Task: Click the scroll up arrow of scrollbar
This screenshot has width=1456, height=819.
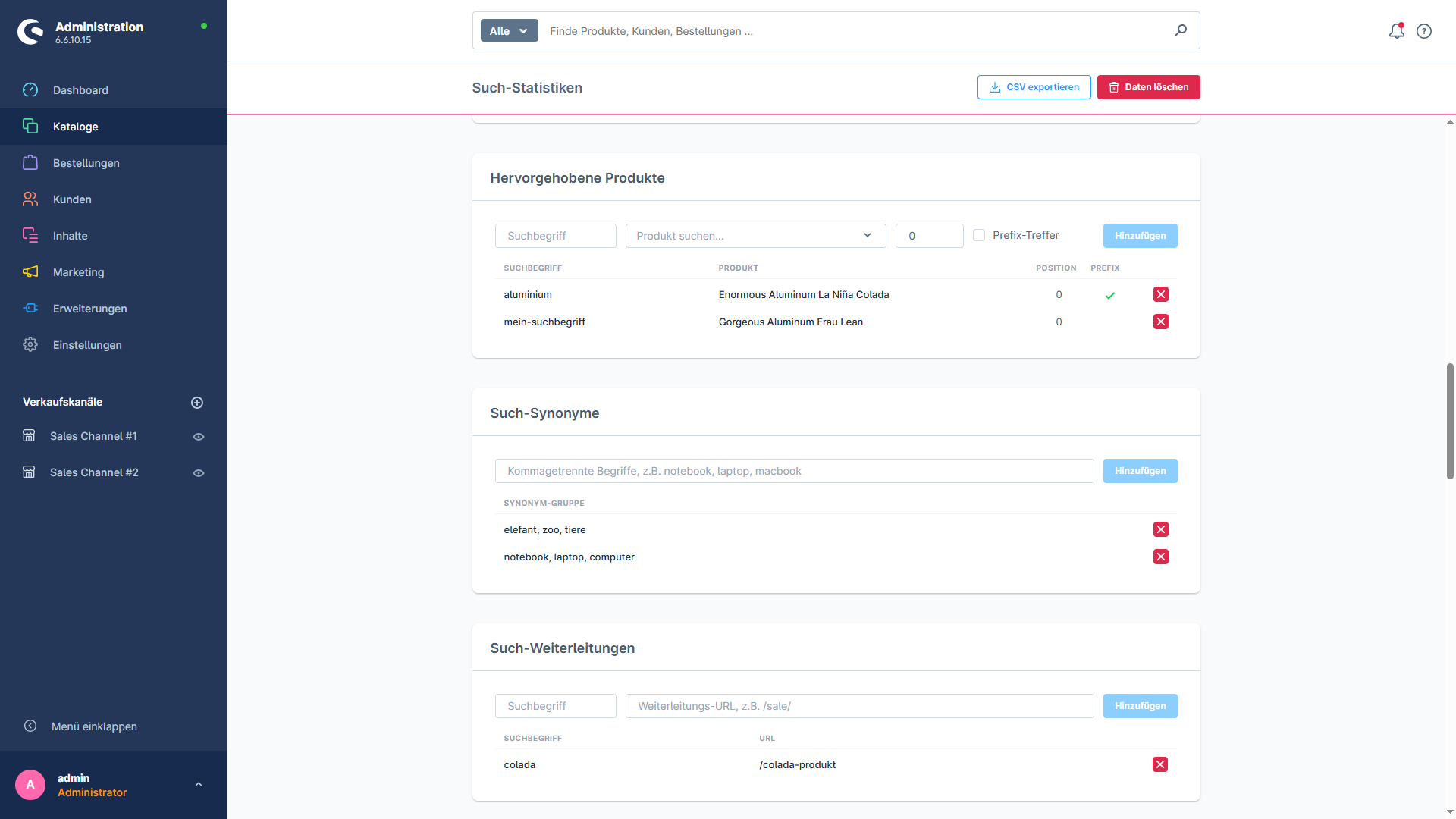Action: point(1450,122)
